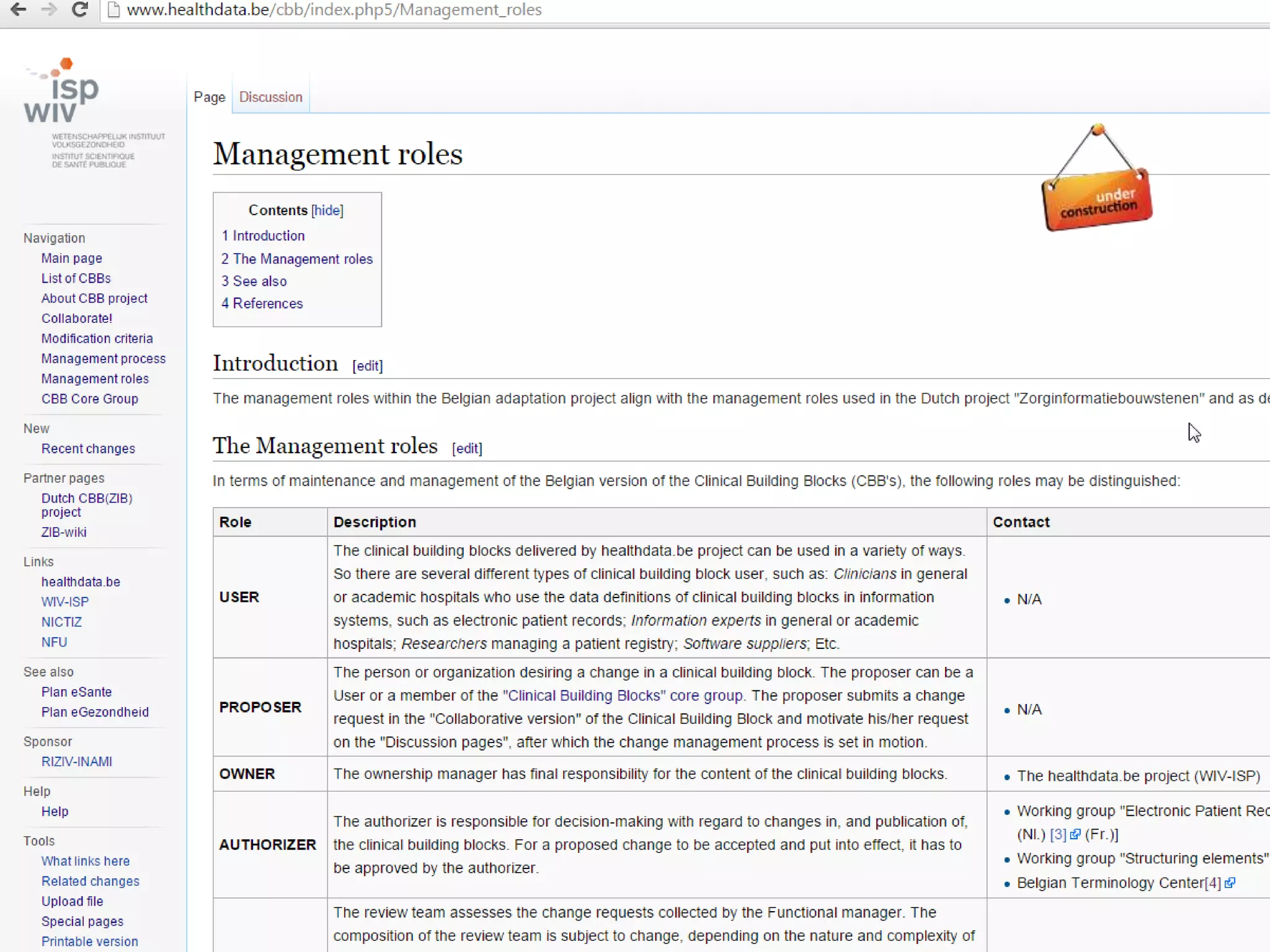Select the Page tab
The width and height of the screenshot is (1270, 952).
coord(210,97)
